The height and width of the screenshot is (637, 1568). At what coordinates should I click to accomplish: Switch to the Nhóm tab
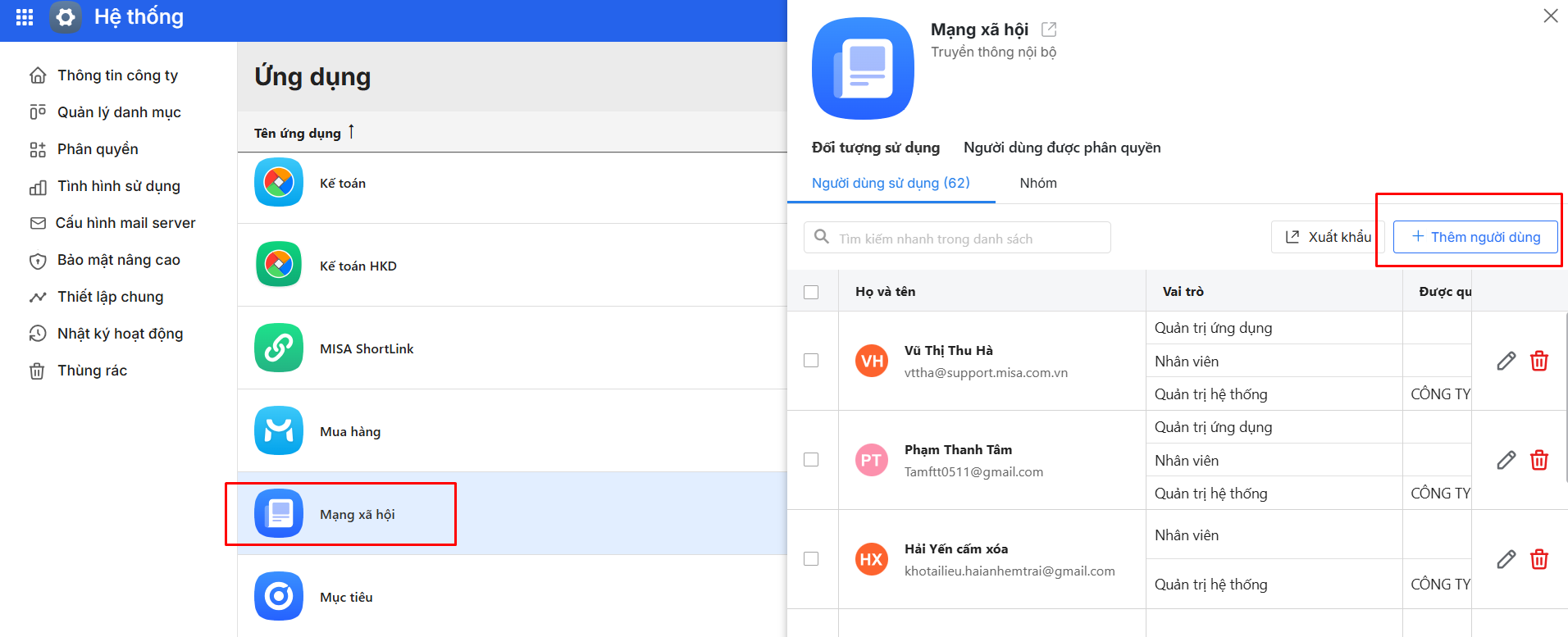pos(1038,183)
